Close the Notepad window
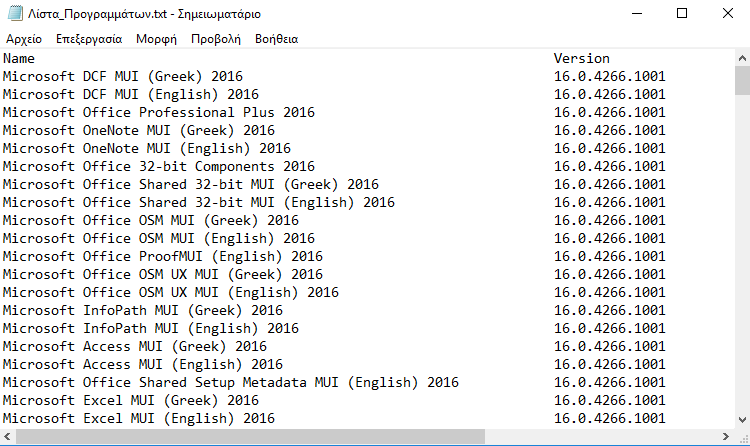750x446 pixels. pyautogui.click(x=728, y=13)
